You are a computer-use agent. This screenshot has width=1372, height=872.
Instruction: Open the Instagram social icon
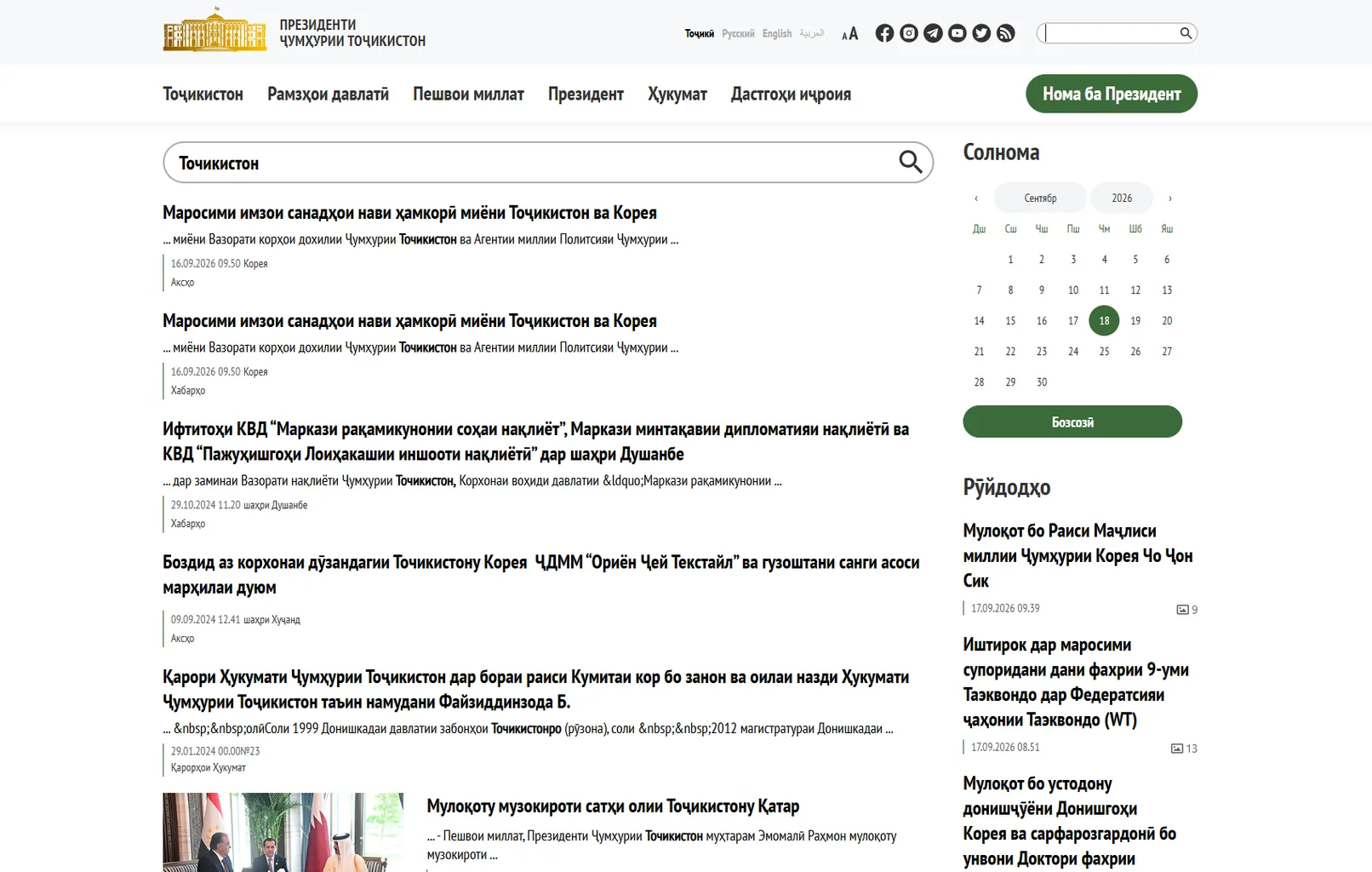(909, 33)
